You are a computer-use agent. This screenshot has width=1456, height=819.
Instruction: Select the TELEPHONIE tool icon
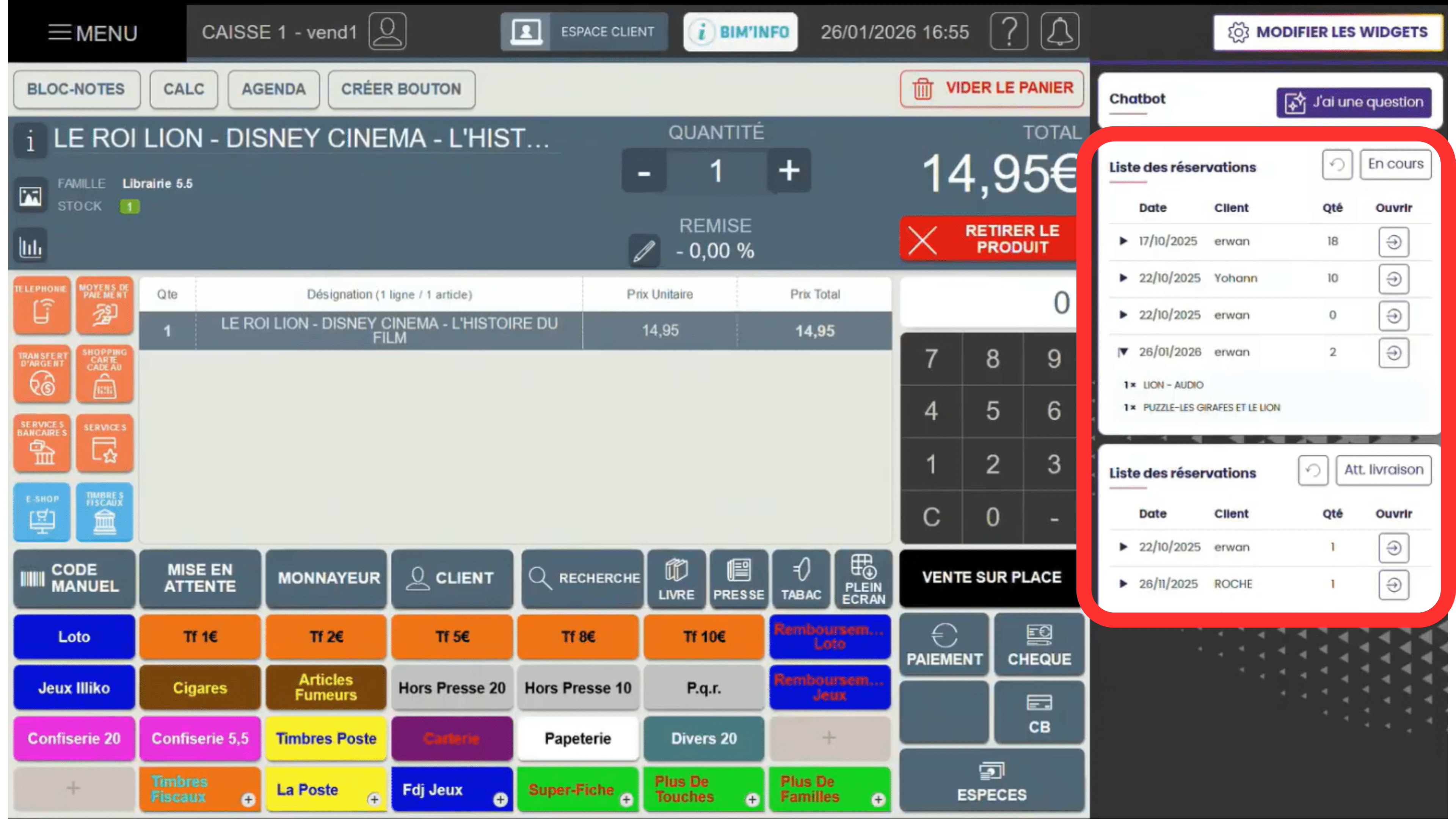41,305
